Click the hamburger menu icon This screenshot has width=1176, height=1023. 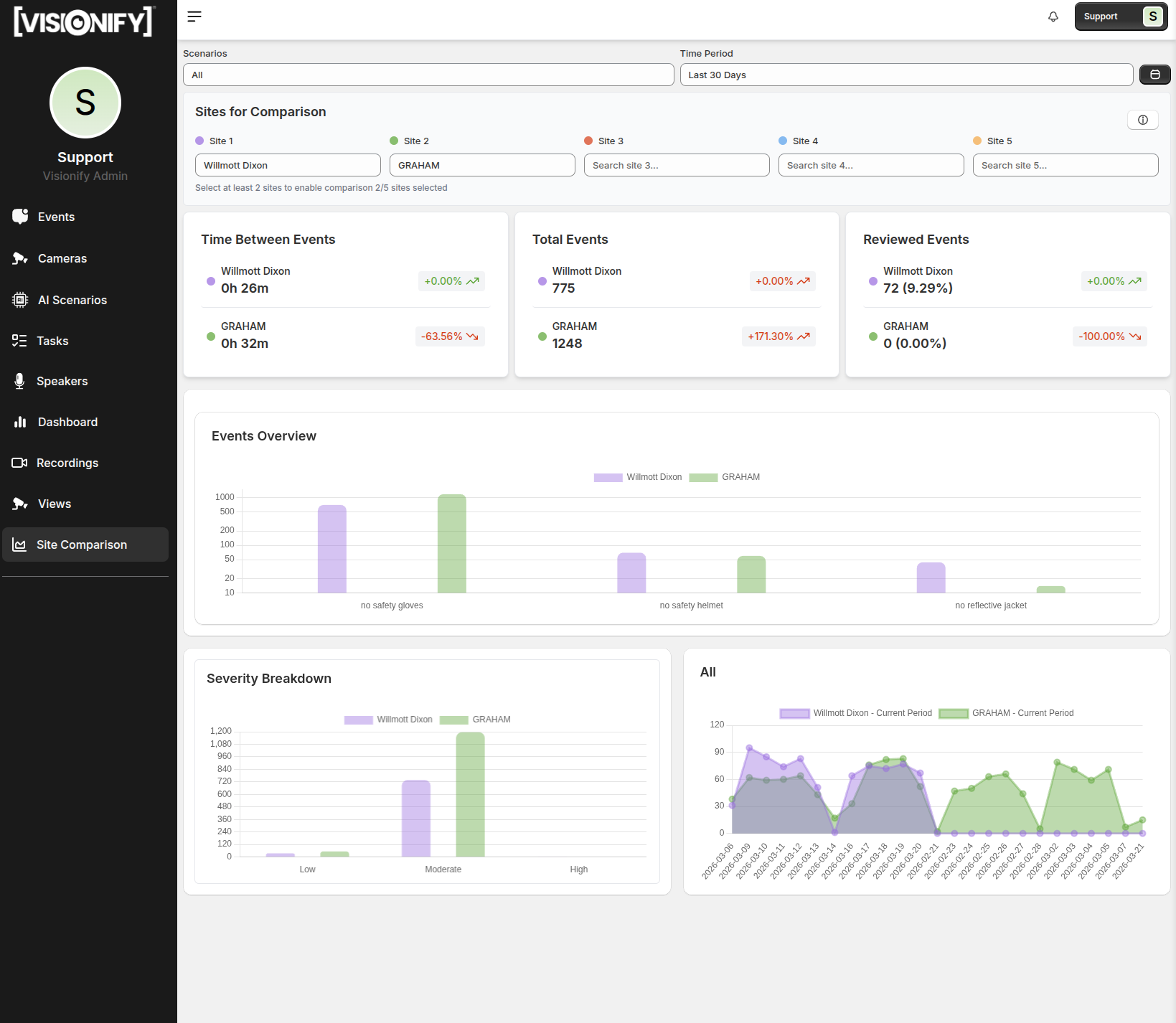(x=194, y=16)
